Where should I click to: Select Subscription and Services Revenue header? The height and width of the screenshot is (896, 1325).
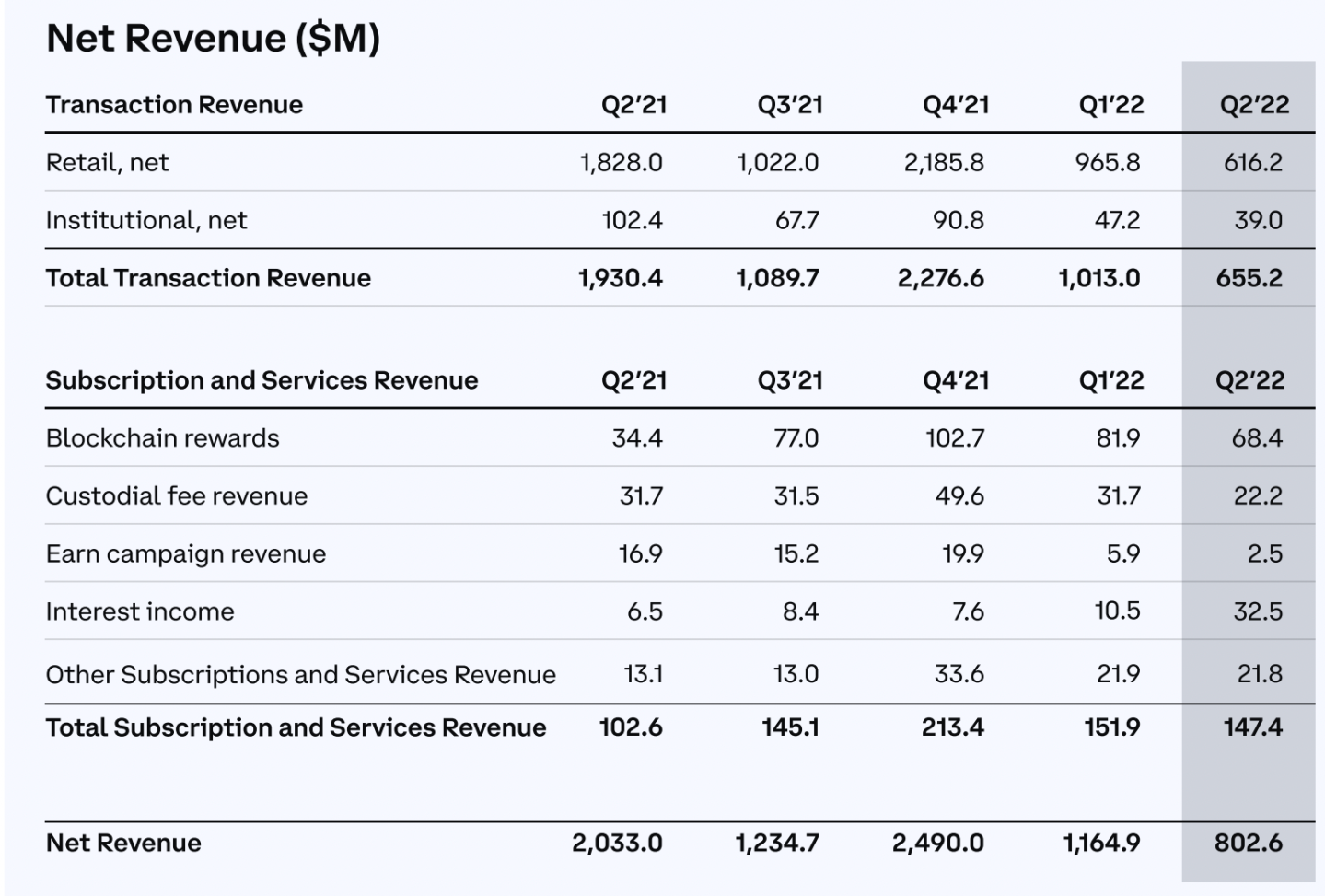(x=262, y=380)
